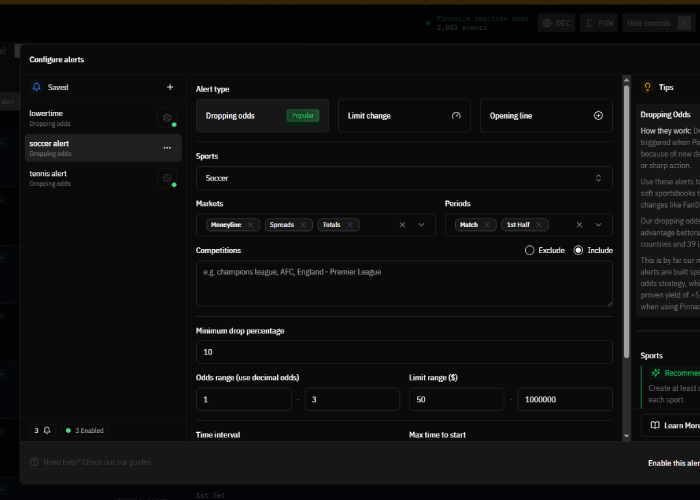Select the Include competitions radio button
Image resolution: width=700 pixels, height=500 pixels.
click(578, 250)
